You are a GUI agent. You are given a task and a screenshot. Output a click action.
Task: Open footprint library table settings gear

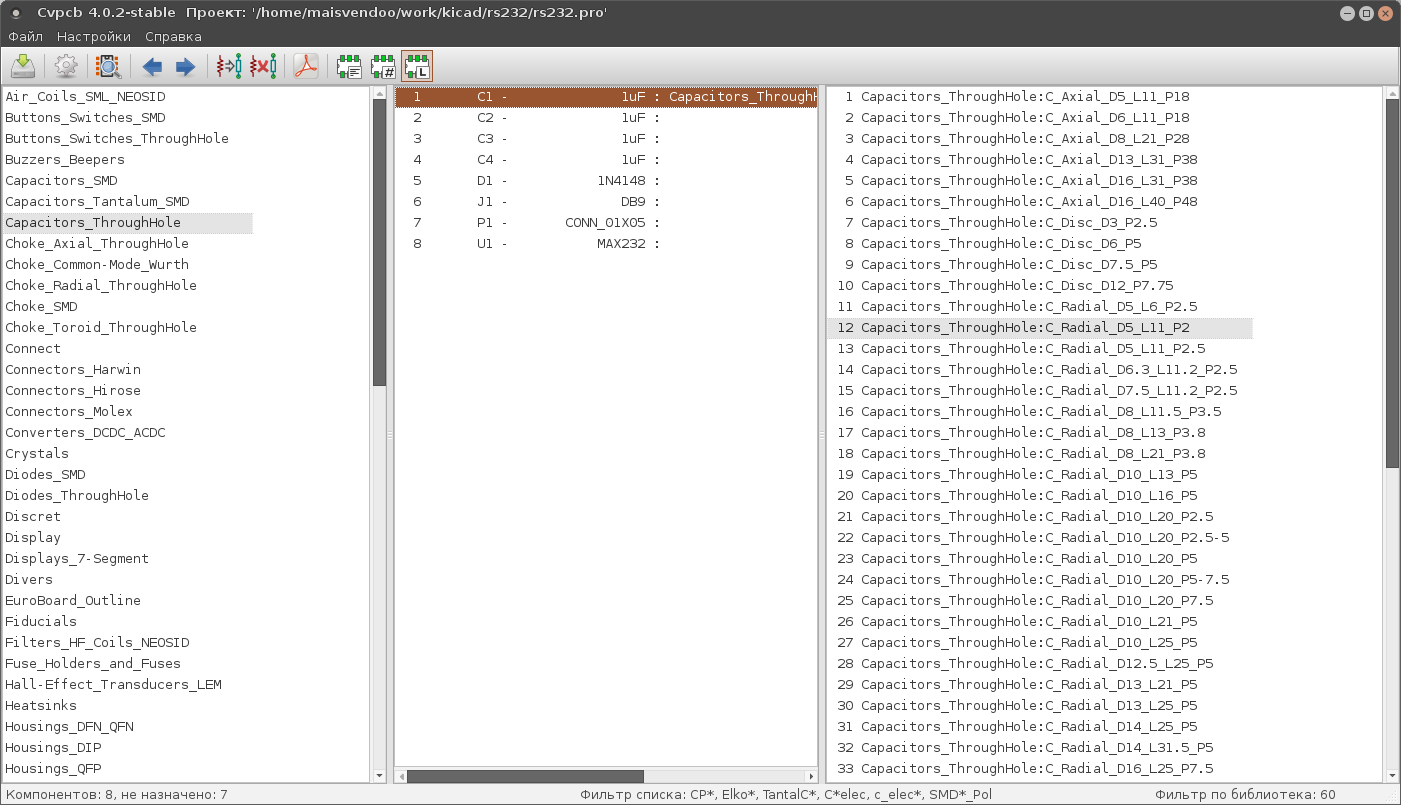66,67
